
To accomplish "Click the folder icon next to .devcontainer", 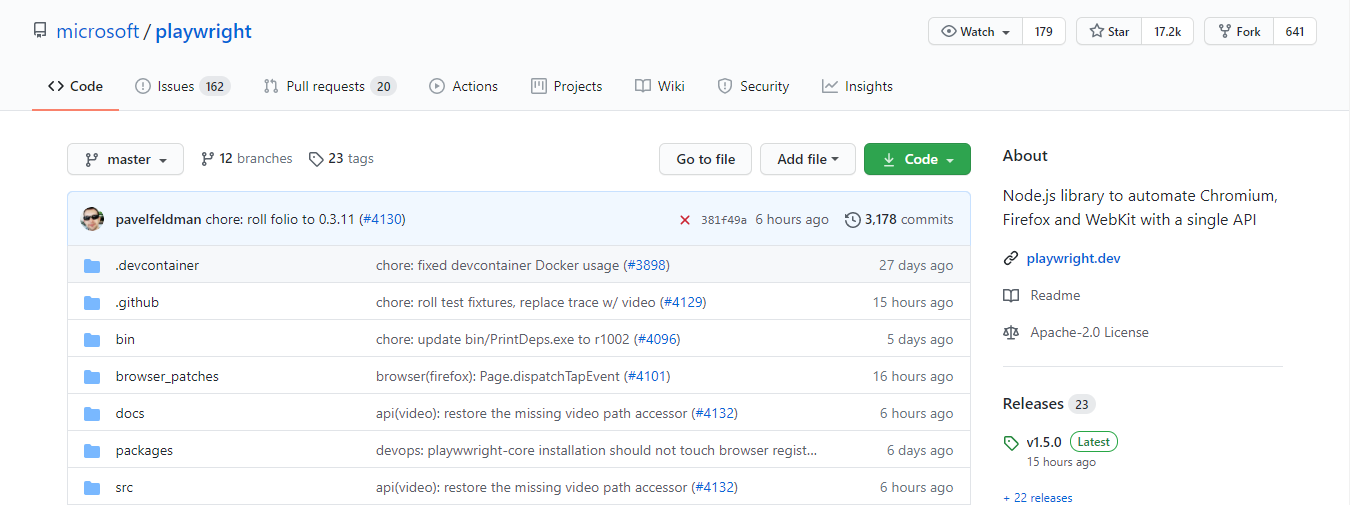I will pos(93,266).
